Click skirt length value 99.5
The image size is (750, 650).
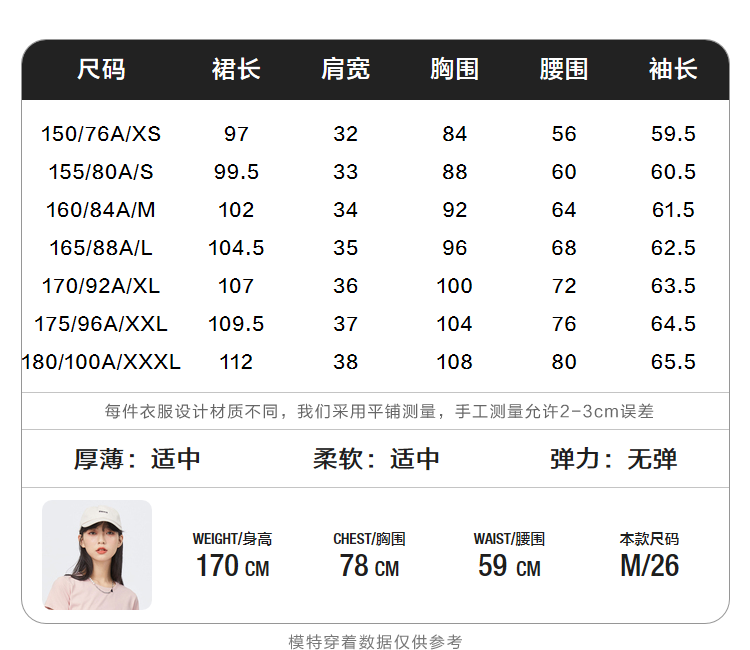tap(236, 172)
